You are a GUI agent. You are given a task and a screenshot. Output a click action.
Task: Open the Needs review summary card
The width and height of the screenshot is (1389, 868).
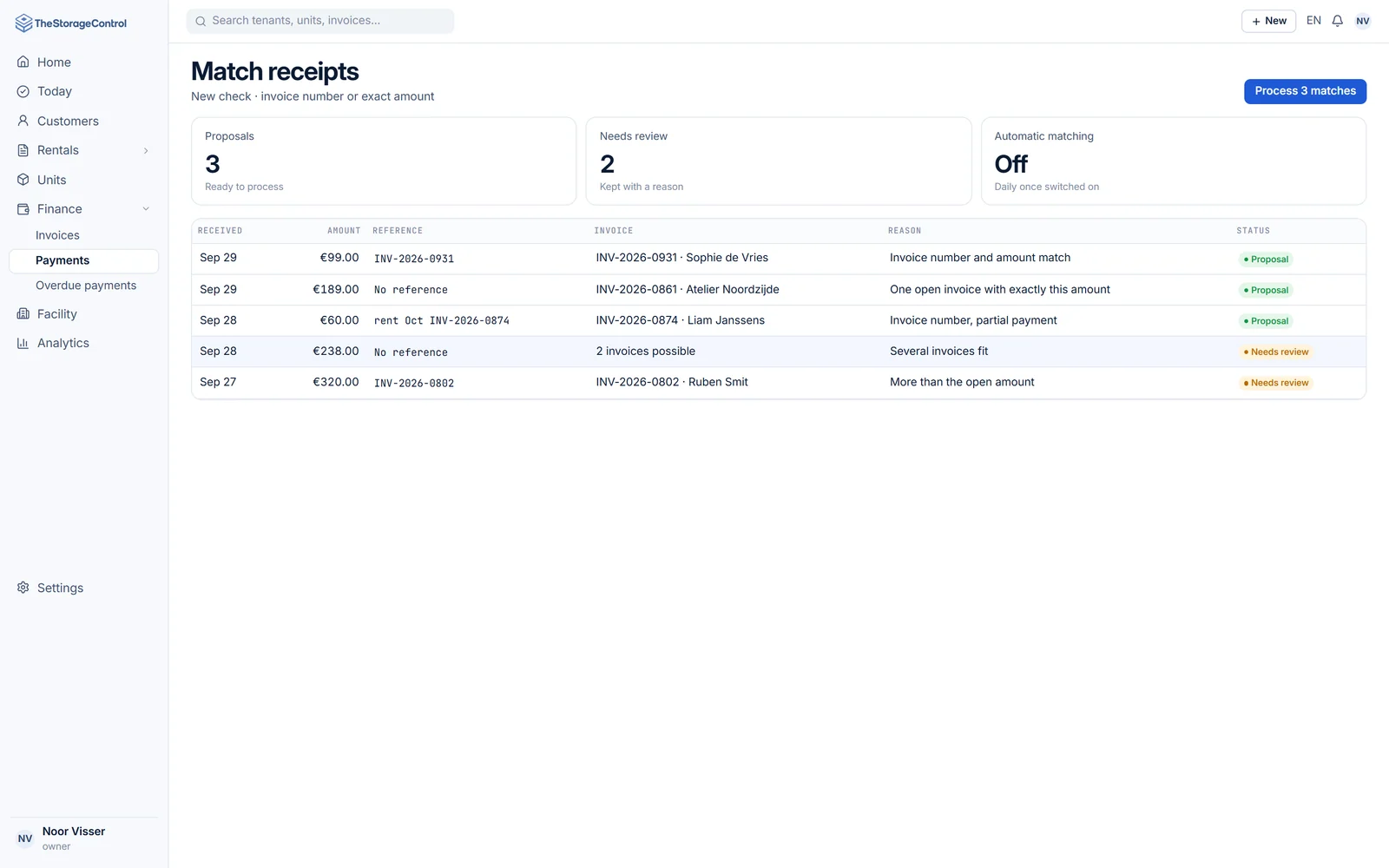(779, 161)
